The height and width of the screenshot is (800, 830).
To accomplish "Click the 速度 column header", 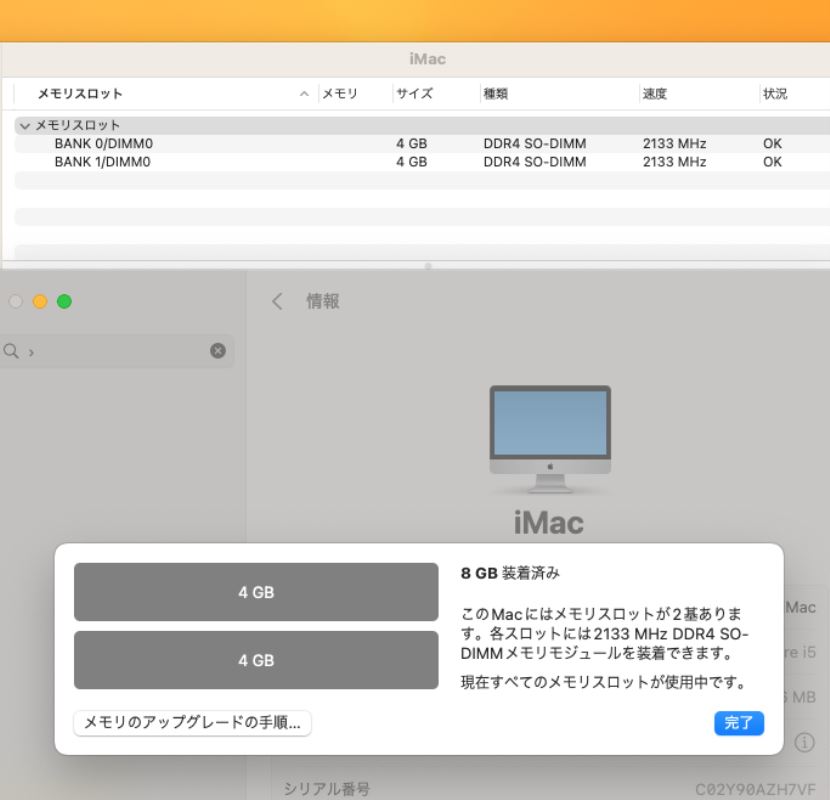I will coord(655,94).
